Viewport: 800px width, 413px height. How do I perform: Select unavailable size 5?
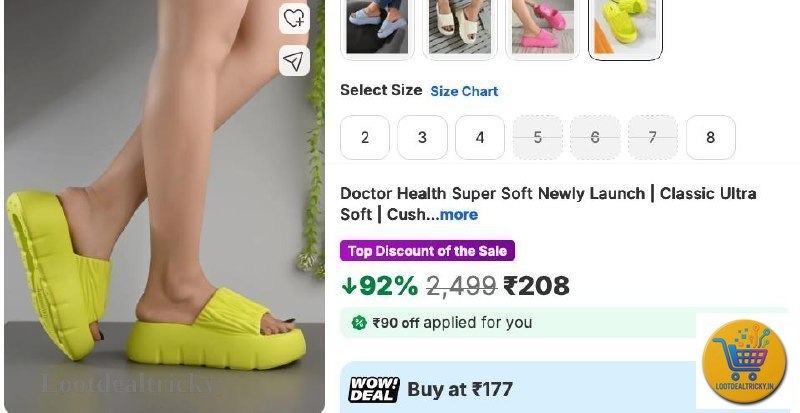537,137
